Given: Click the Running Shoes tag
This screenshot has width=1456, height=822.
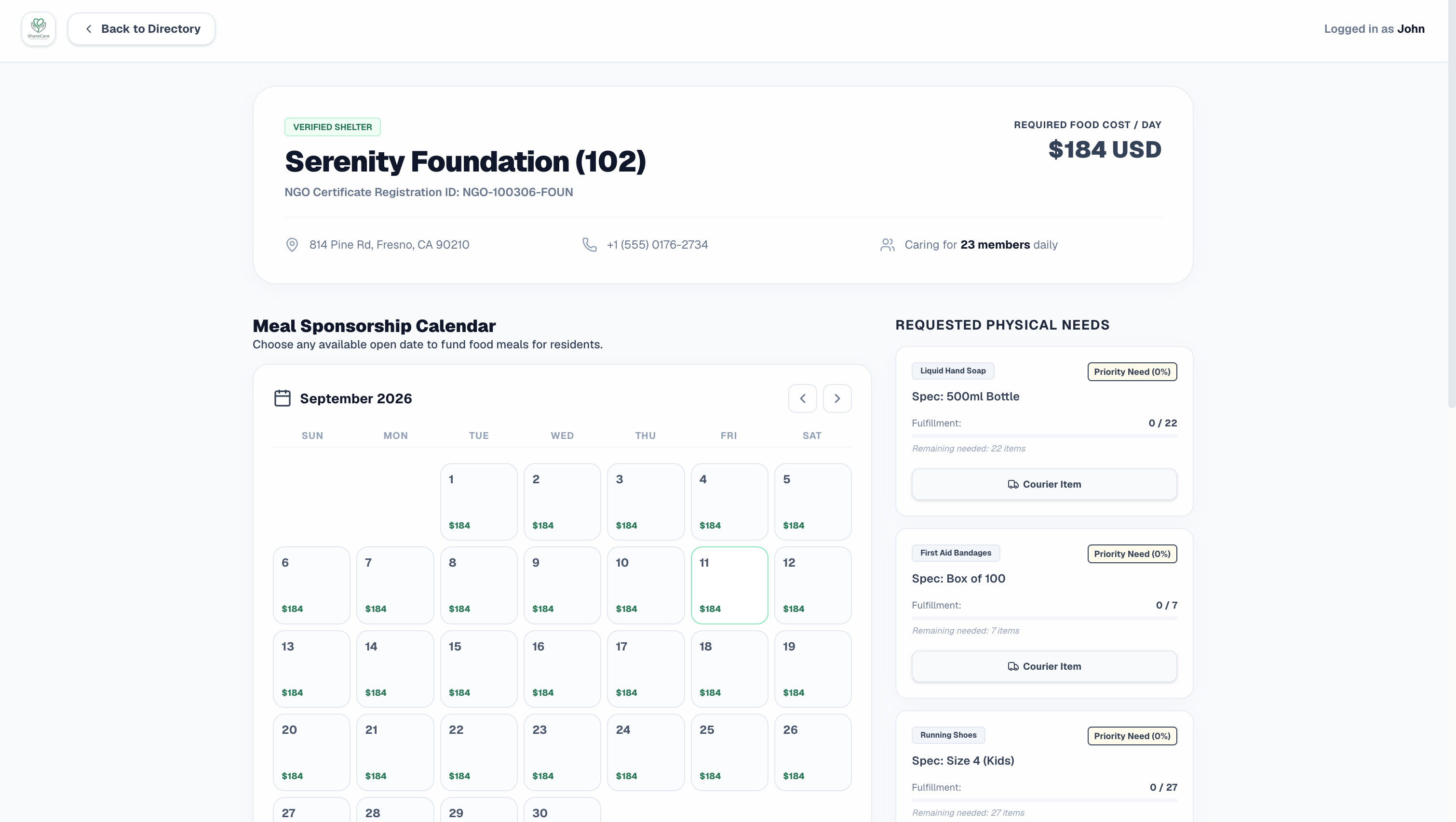Looking at the screenshot, I should [948, 735].
